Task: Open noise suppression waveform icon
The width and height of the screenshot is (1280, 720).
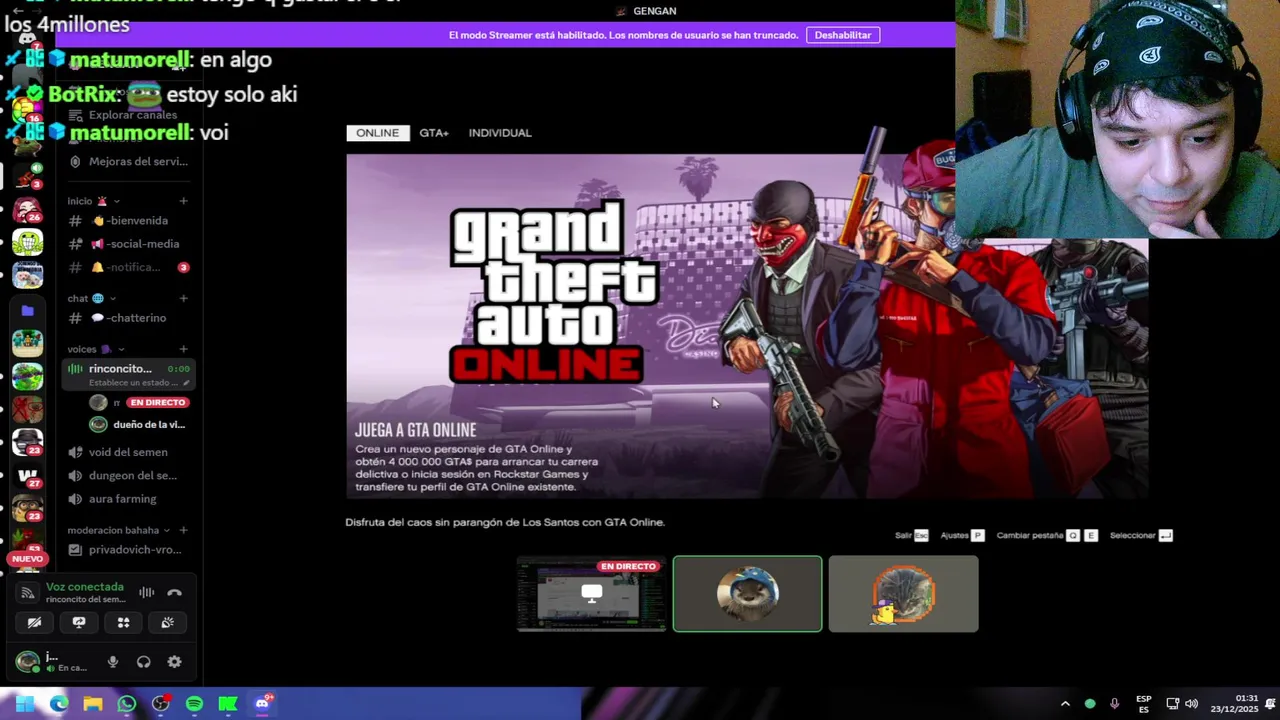Action: point(146,592)
